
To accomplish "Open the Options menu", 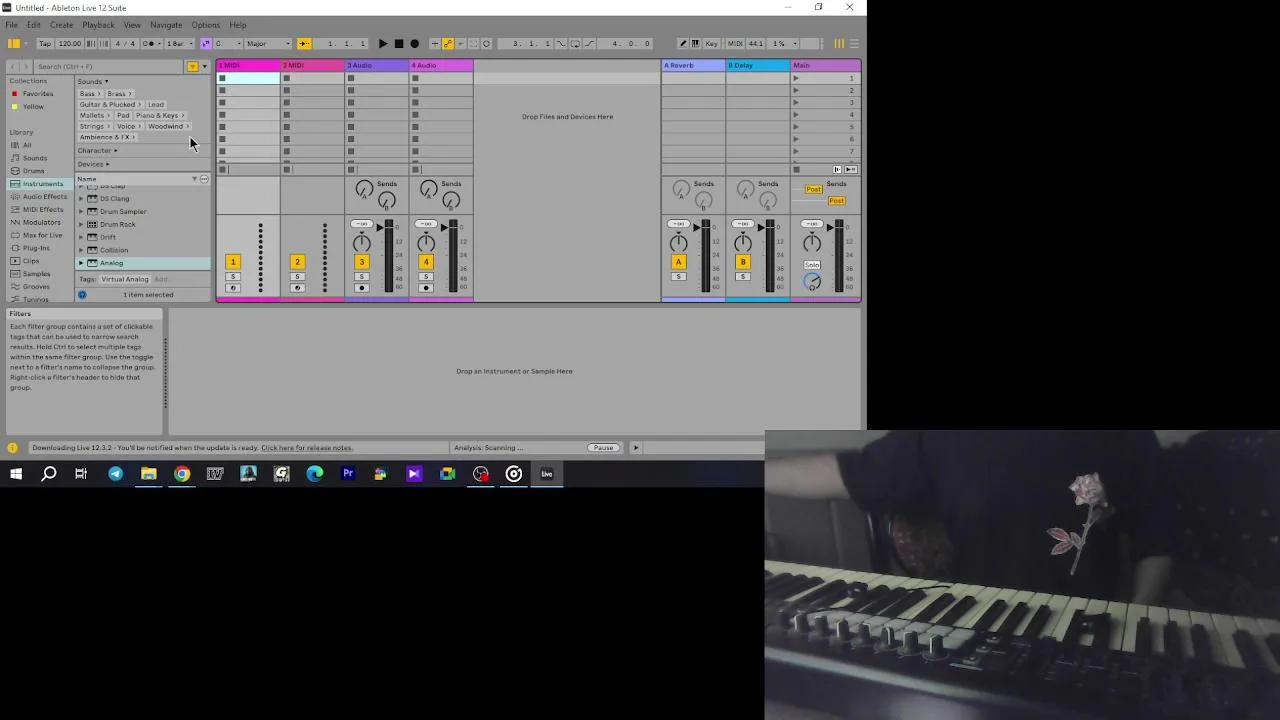I will (x=205, y=25).
